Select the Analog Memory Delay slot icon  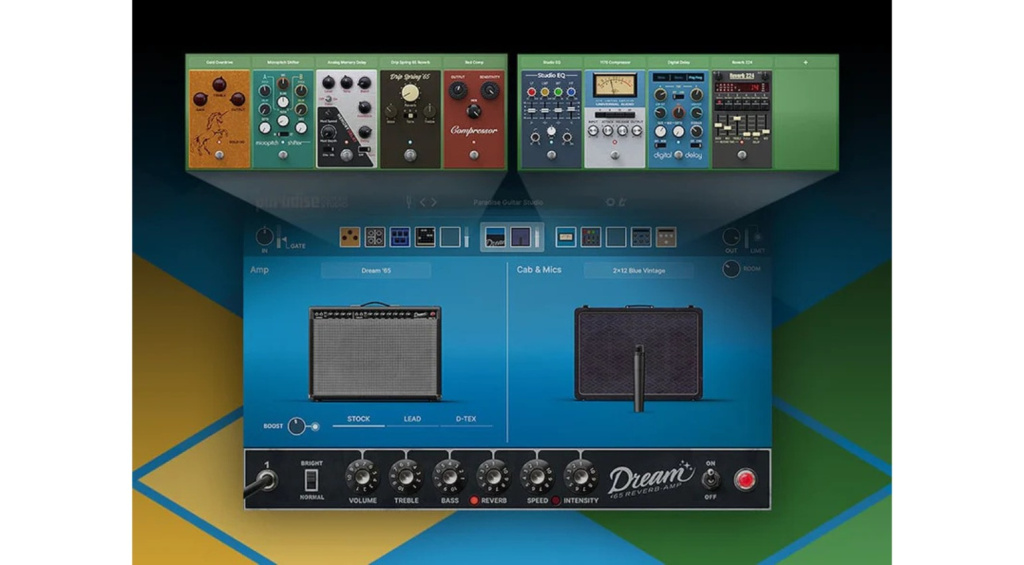pyautogui.click(x=400, y=237)
